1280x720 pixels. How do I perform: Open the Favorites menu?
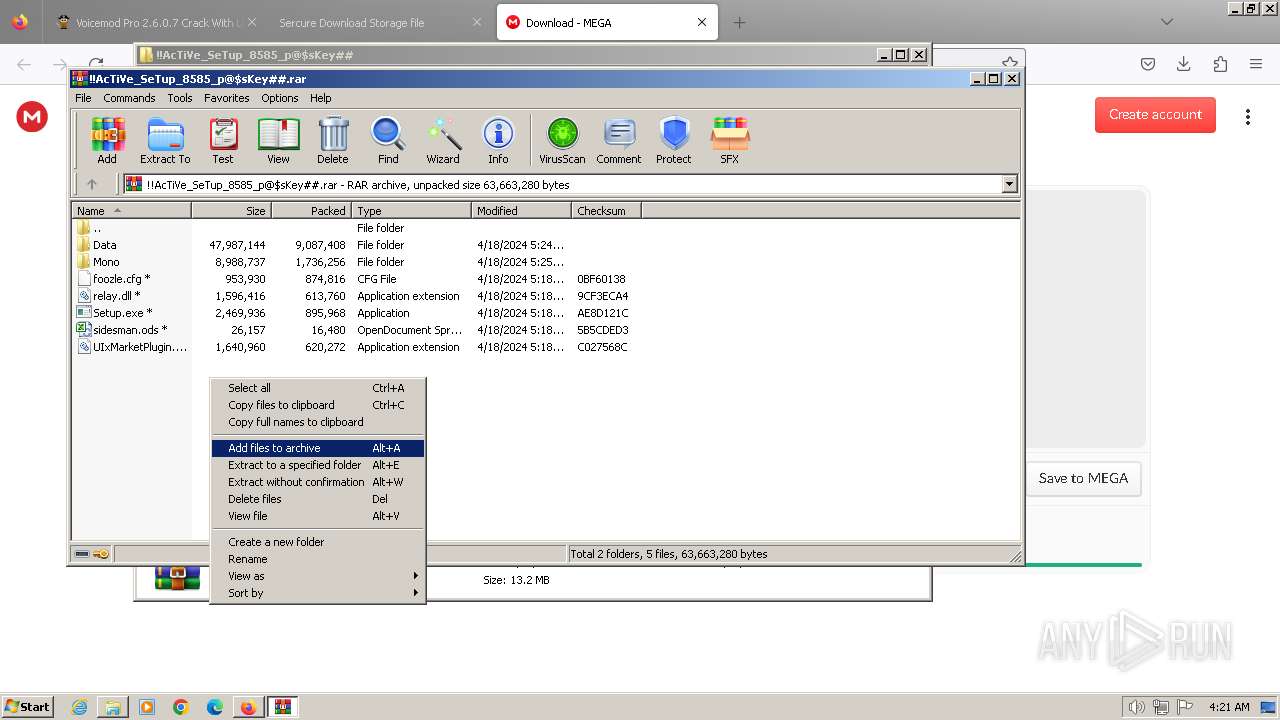tap(227, 98)
